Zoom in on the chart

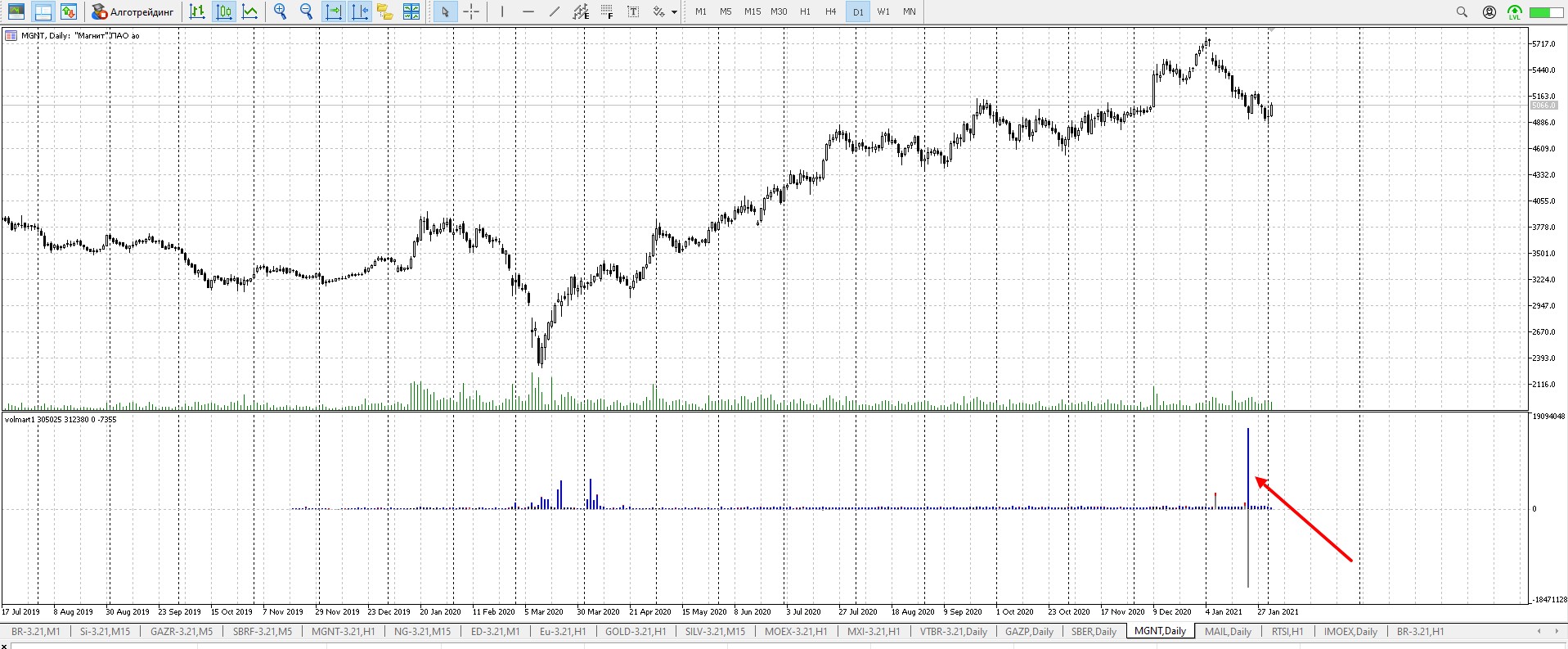(281, 11)
